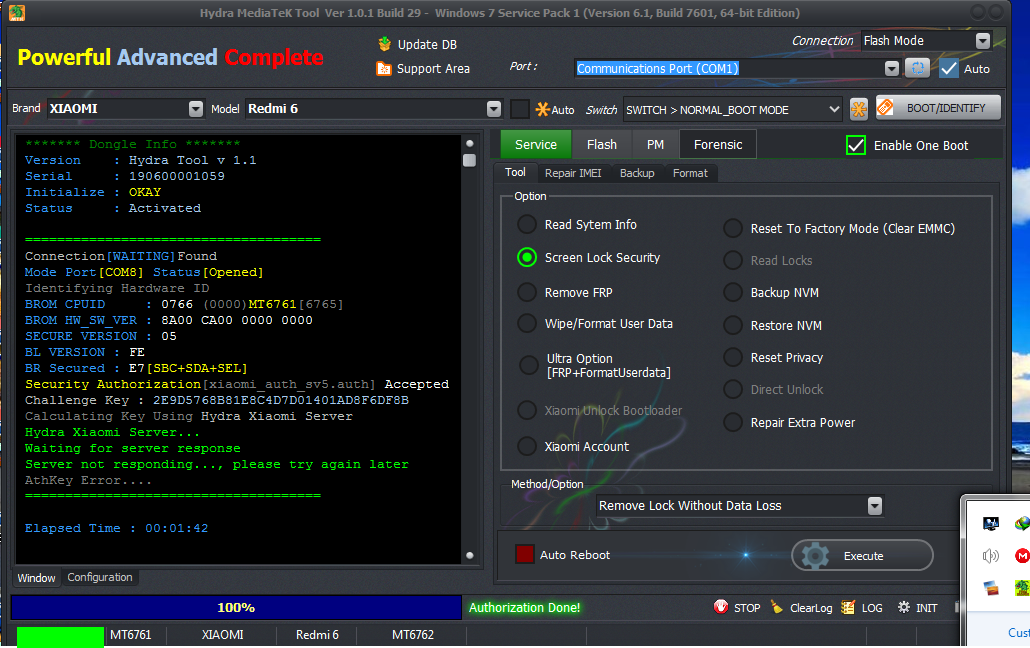The width and height of the screenshot is (1030, 648).
Task: Open the Repair IMEI sub-tab
Action: point(573,173)
